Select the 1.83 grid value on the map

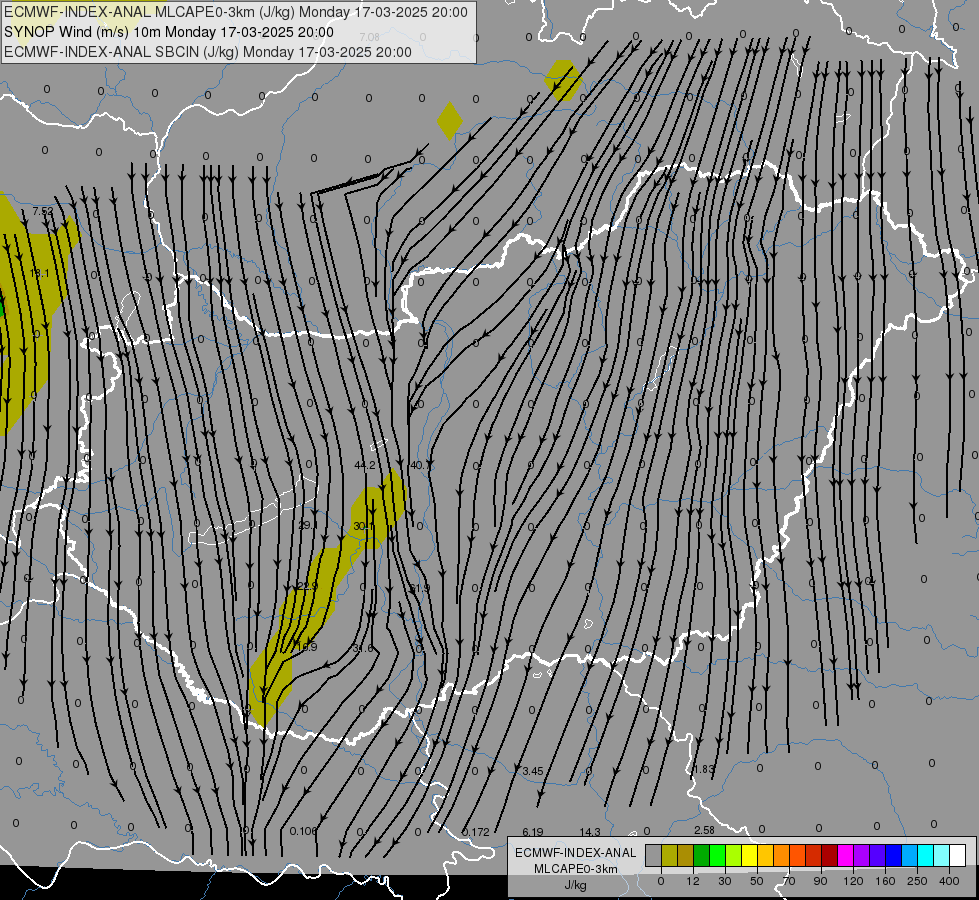[704, 769]
